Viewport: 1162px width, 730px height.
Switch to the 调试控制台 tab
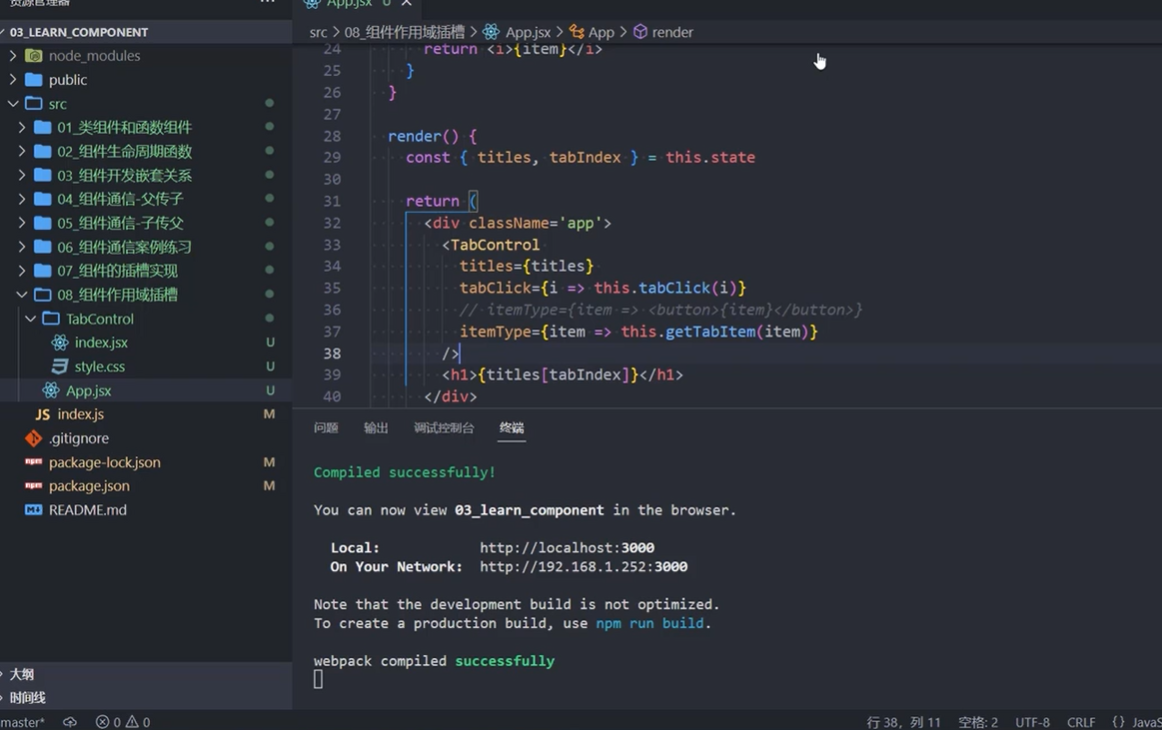pos(443,428)
